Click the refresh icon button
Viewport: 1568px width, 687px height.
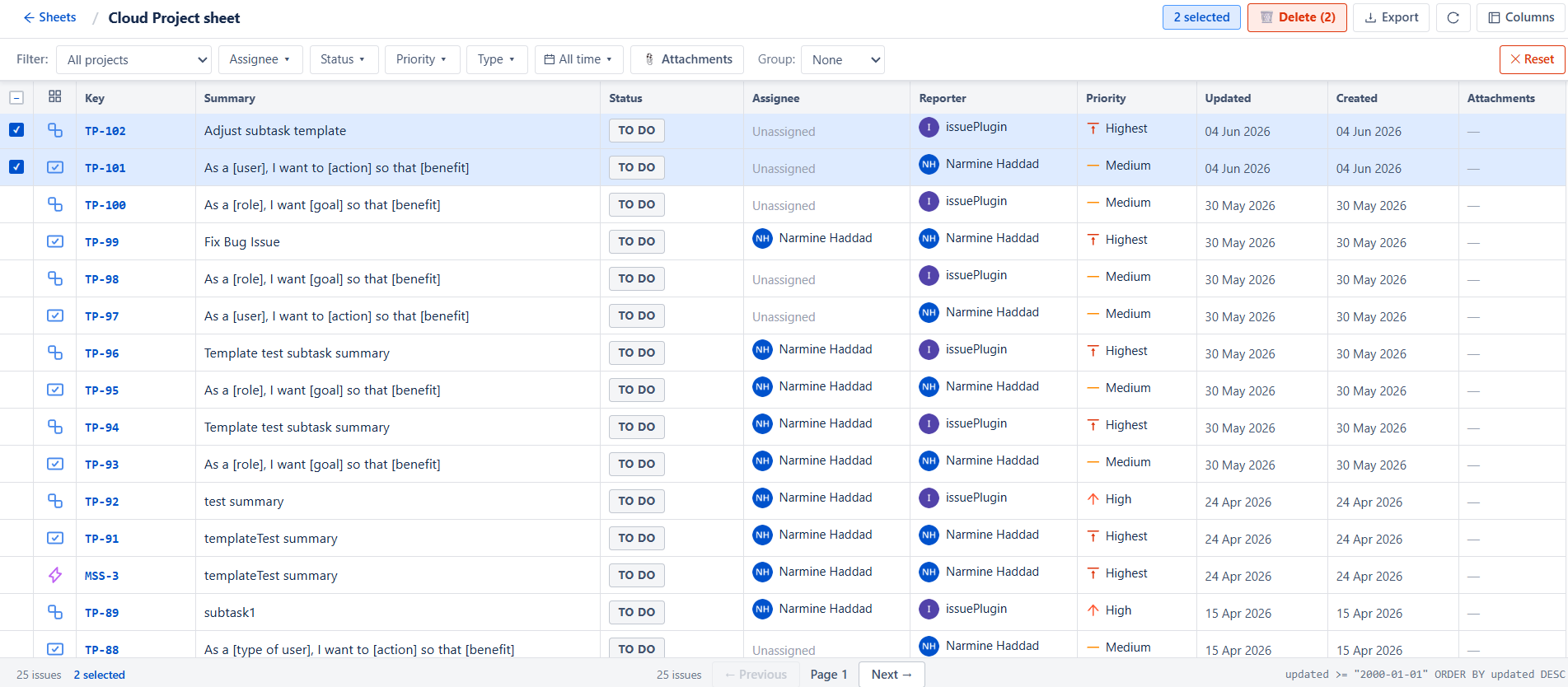[x=1453, y=17]
